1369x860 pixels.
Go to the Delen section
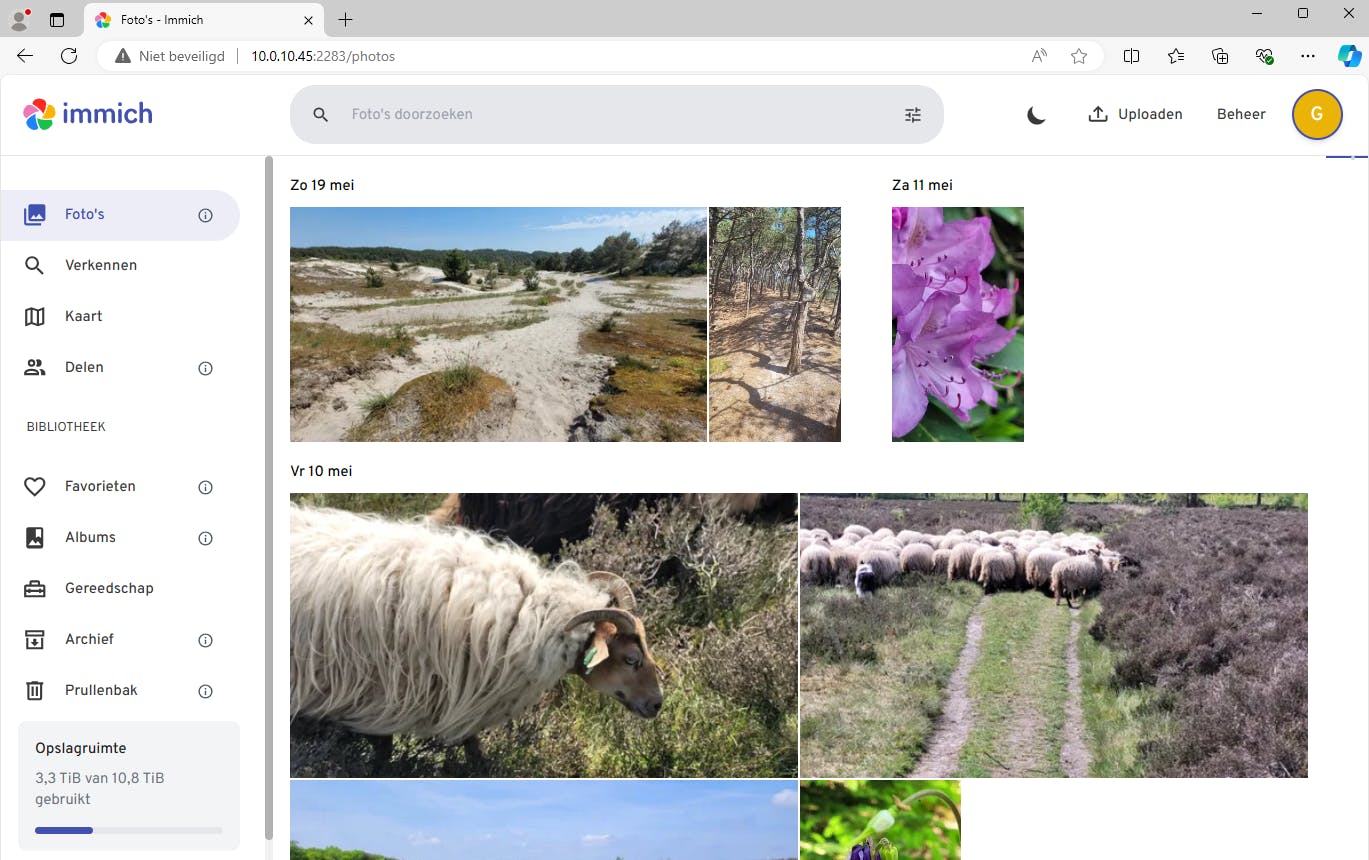point(84,367)
